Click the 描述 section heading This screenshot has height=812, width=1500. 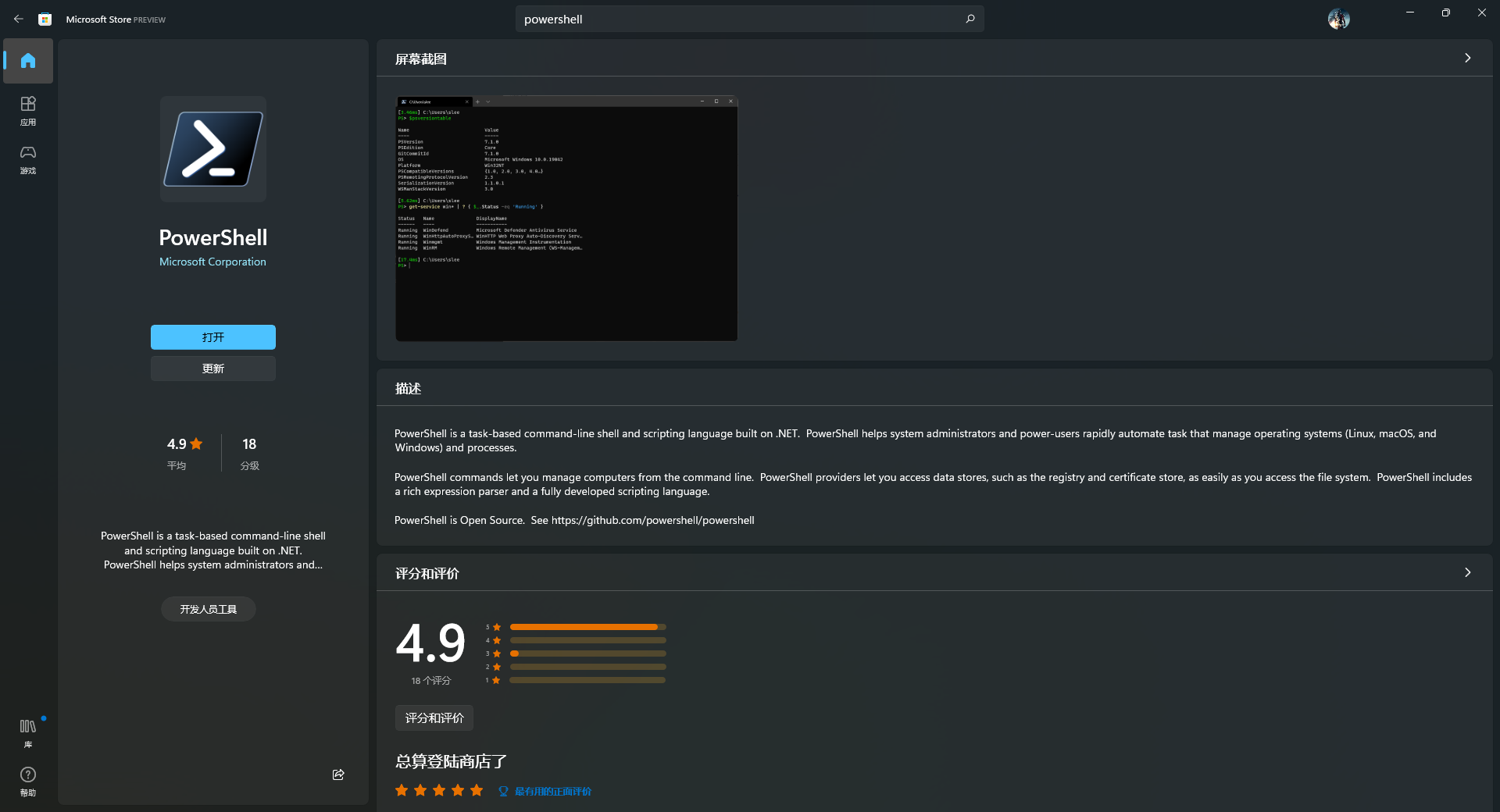(408, 388)
